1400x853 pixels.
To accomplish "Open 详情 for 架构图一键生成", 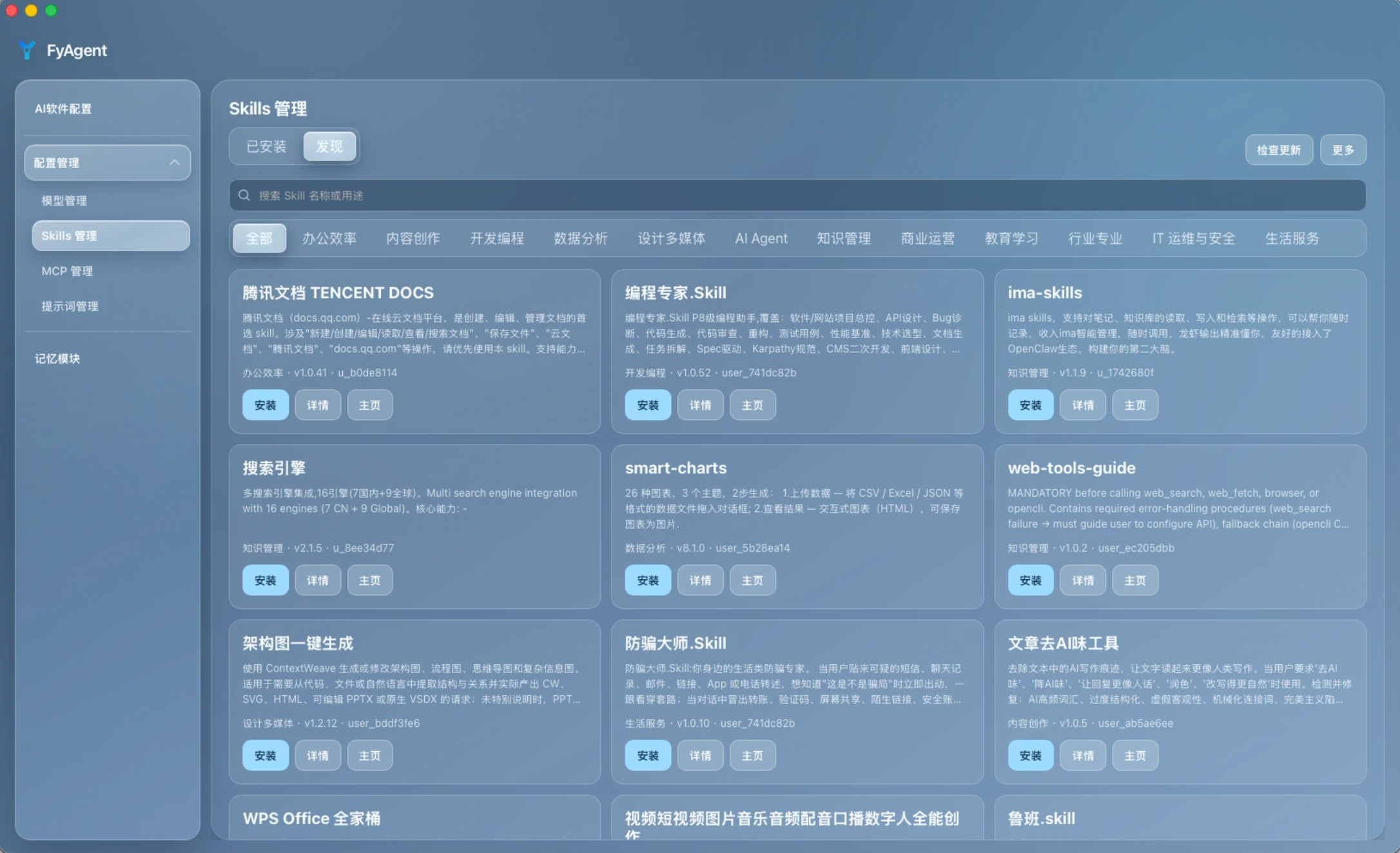I will pyautogui.click(x=318, y=756).
